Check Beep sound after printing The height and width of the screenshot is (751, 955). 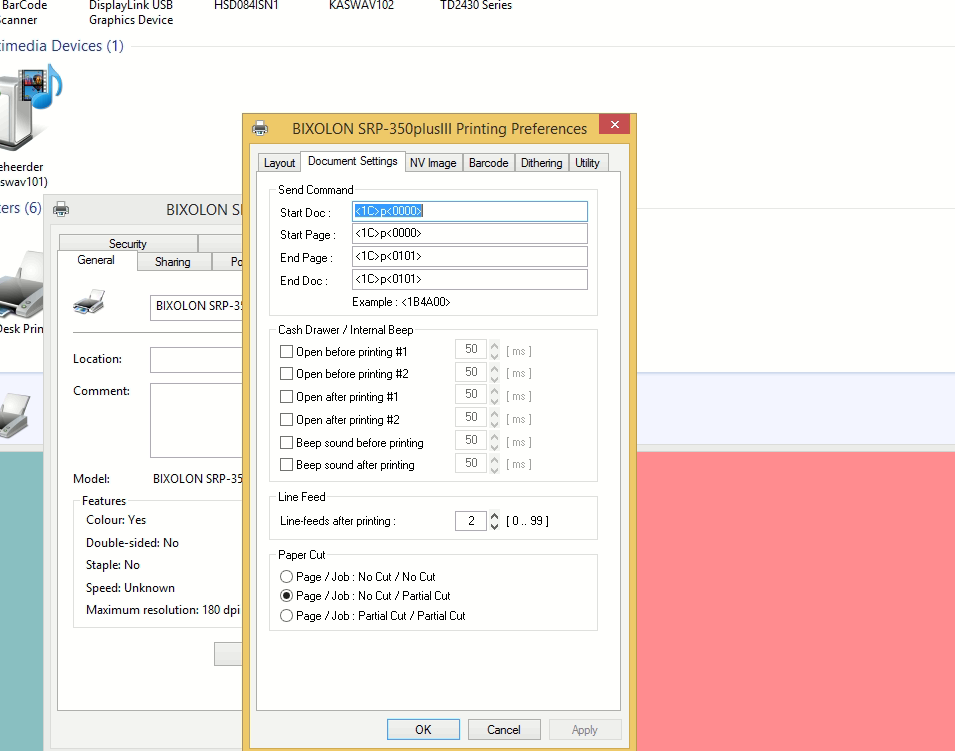click(287, 465)
